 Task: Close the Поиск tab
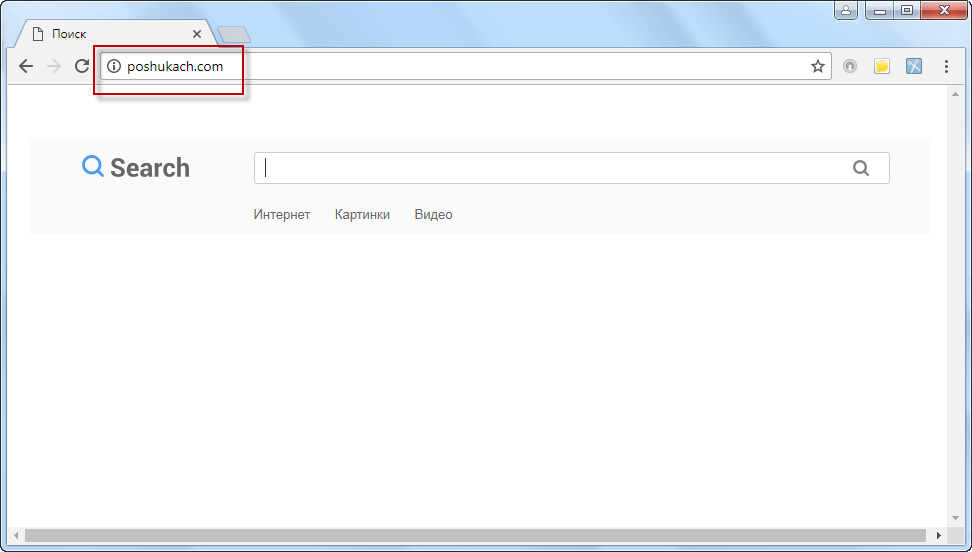pos(197,34)
